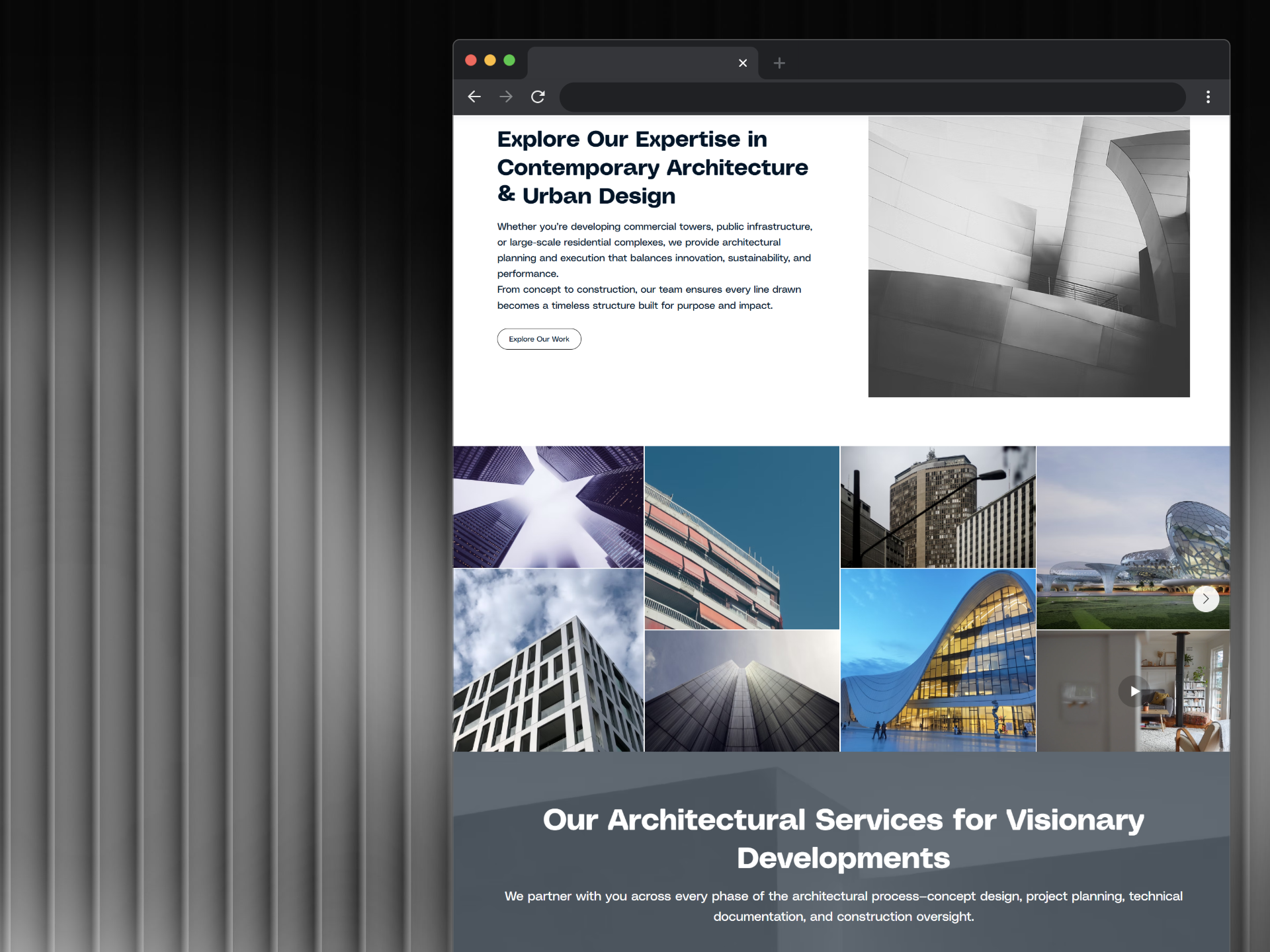Click the back navigation arrow
1270x952 pixels.
474,97
